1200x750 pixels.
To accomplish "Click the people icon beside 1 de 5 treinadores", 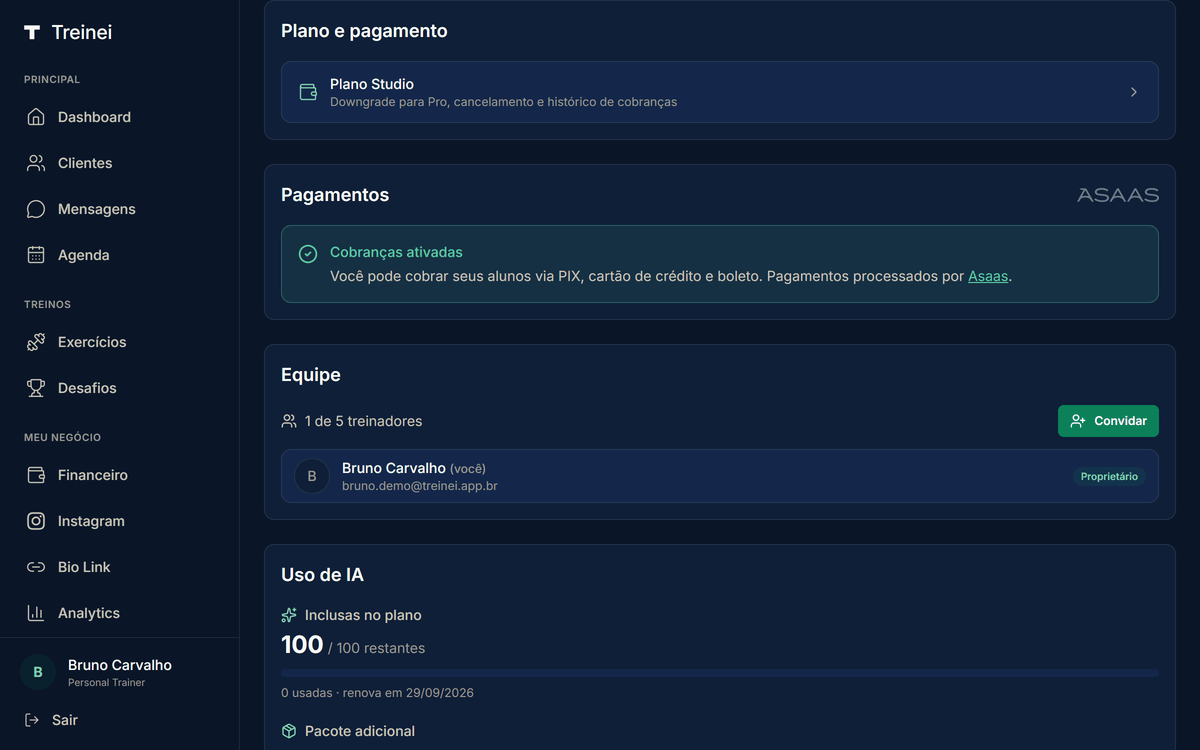I will pos(289,421).
